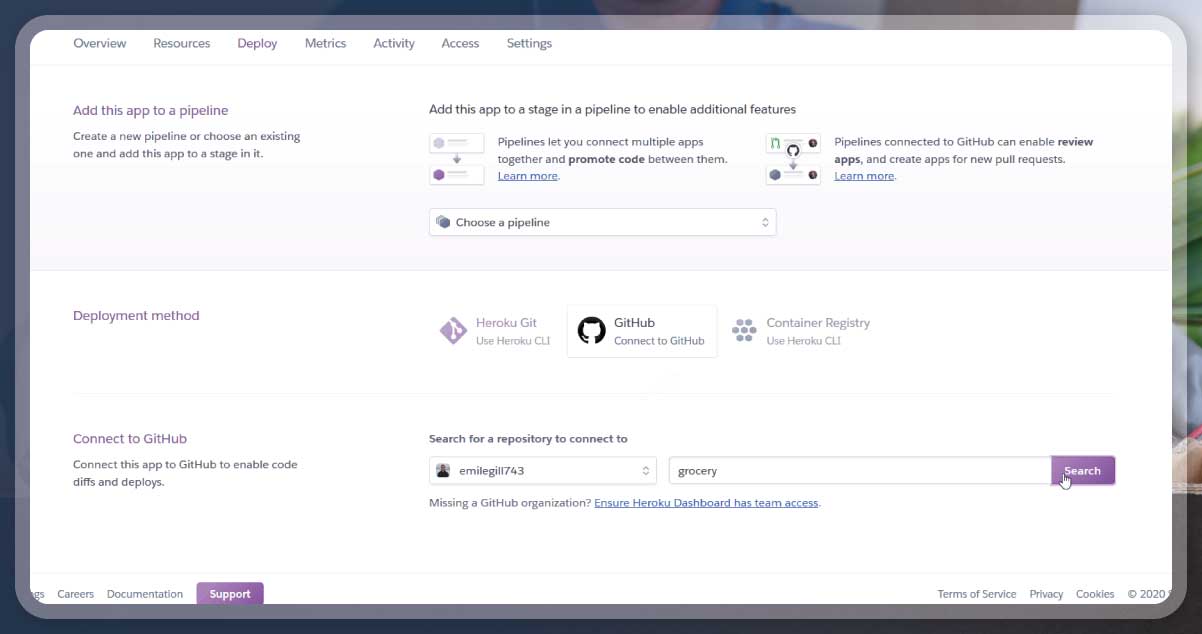Click the Container Registry icon
The image size is (1202, 634).
(744, 331)
